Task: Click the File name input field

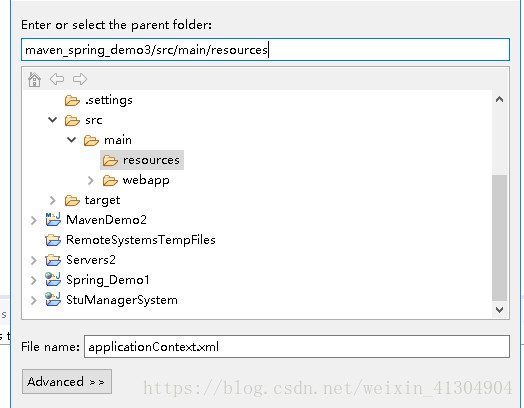Action: (297, 347)
